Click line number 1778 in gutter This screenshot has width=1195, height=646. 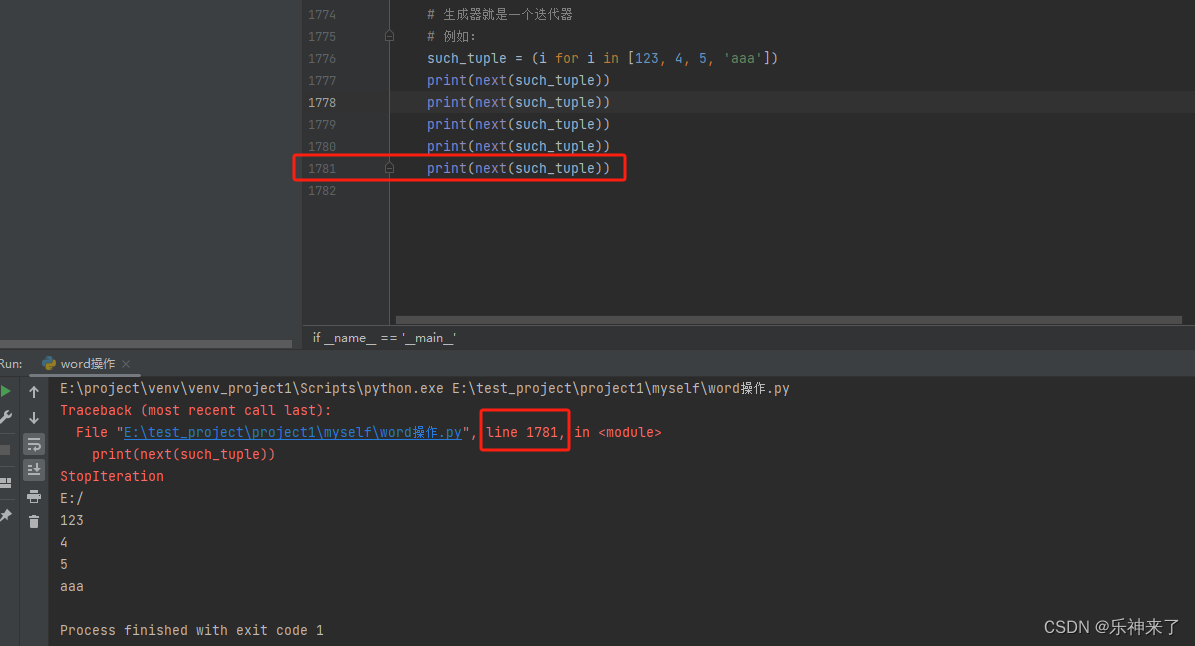point(322,103)
